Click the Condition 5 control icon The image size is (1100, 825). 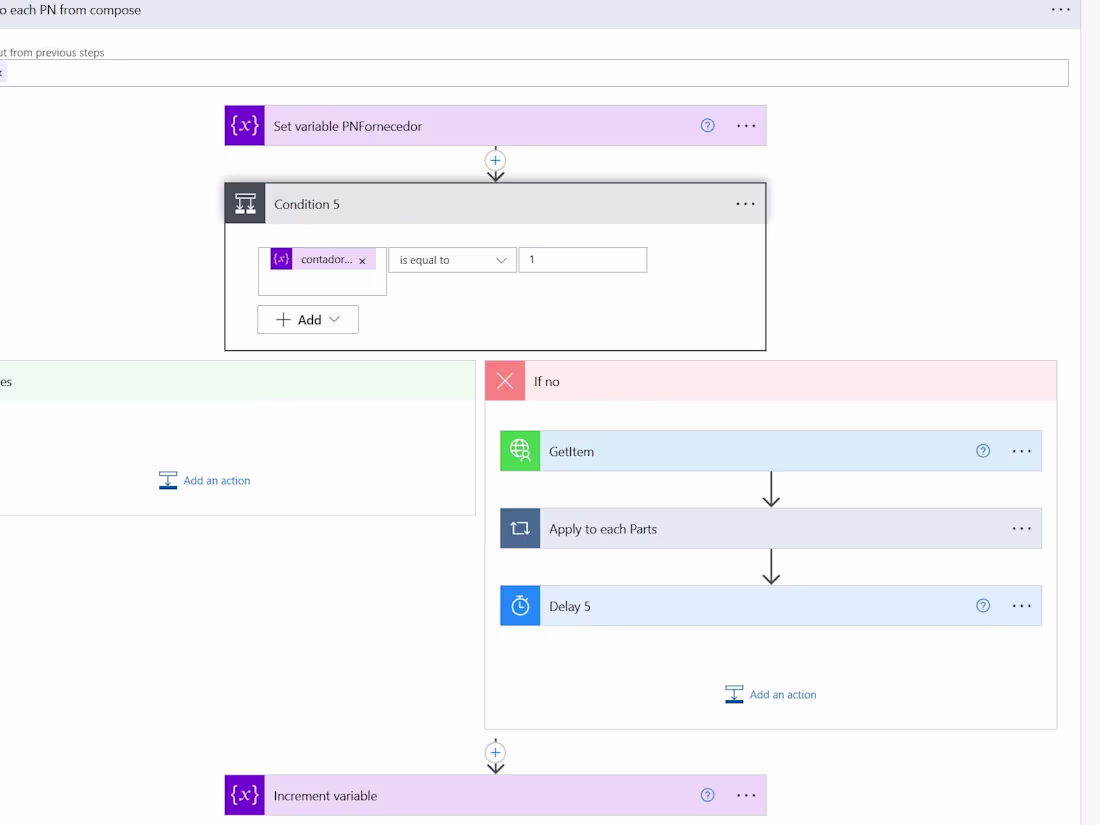pos(244,203)
